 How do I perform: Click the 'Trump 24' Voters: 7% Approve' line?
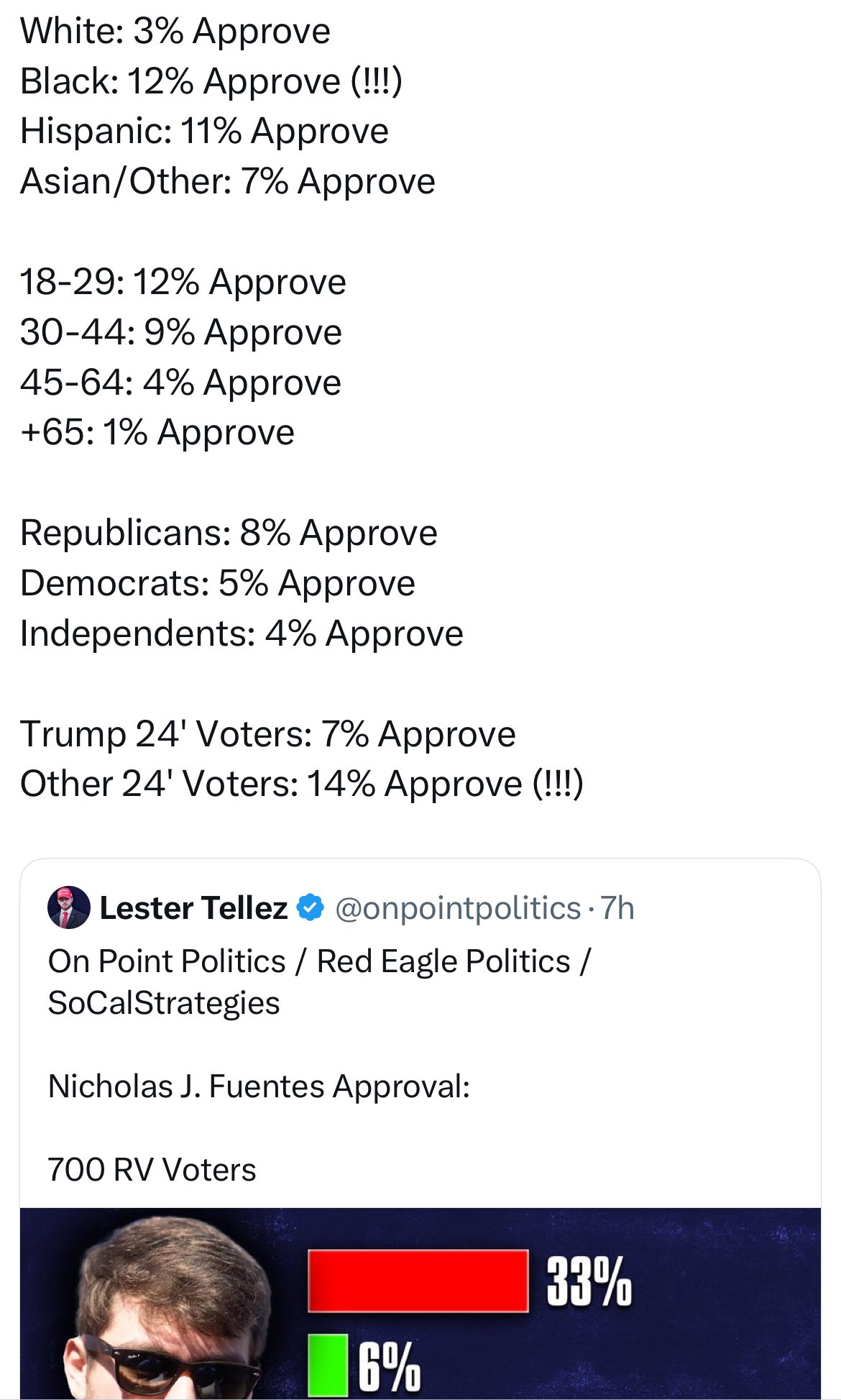coord(267,734)
